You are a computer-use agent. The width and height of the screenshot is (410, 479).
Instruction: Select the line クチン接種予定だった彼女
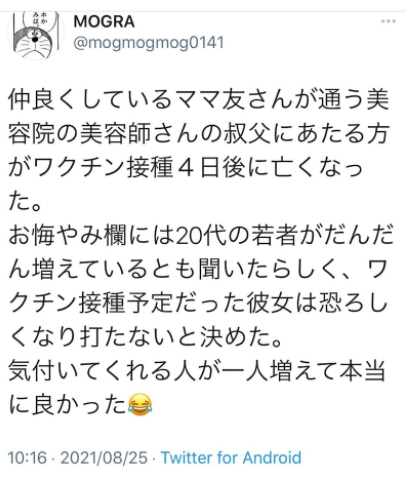coord(199,303)
